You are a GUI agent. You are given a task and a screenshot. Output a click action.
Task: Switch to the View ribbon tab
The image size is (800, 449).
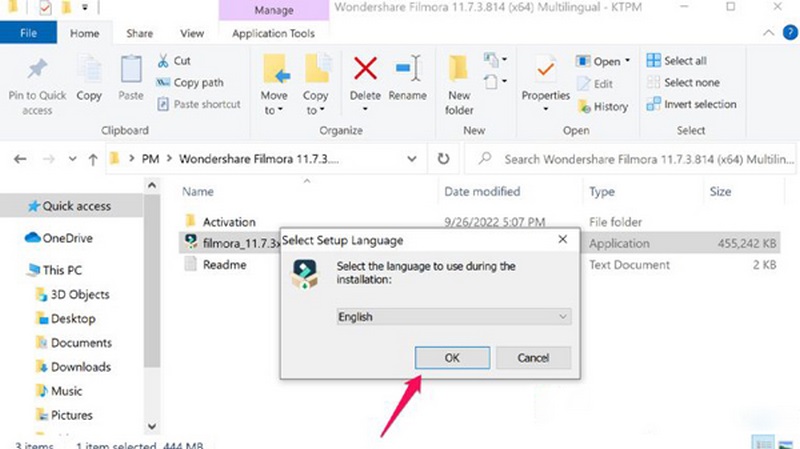click(x=192, y=33)
